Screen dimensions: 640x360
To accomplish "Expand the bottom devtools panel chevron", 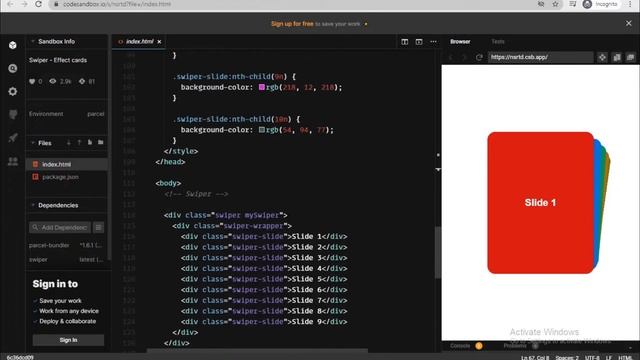I will click(x=631, y=347).
